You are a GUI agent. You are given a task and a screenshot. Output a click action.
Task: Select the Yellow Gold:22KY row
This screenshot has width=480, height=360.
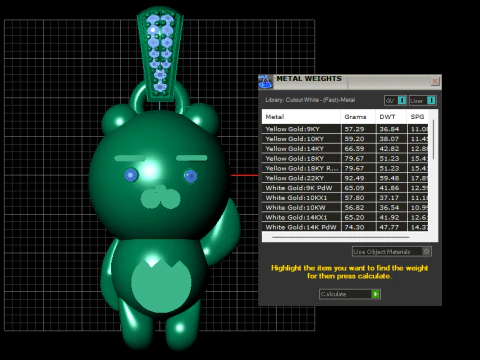345,178
